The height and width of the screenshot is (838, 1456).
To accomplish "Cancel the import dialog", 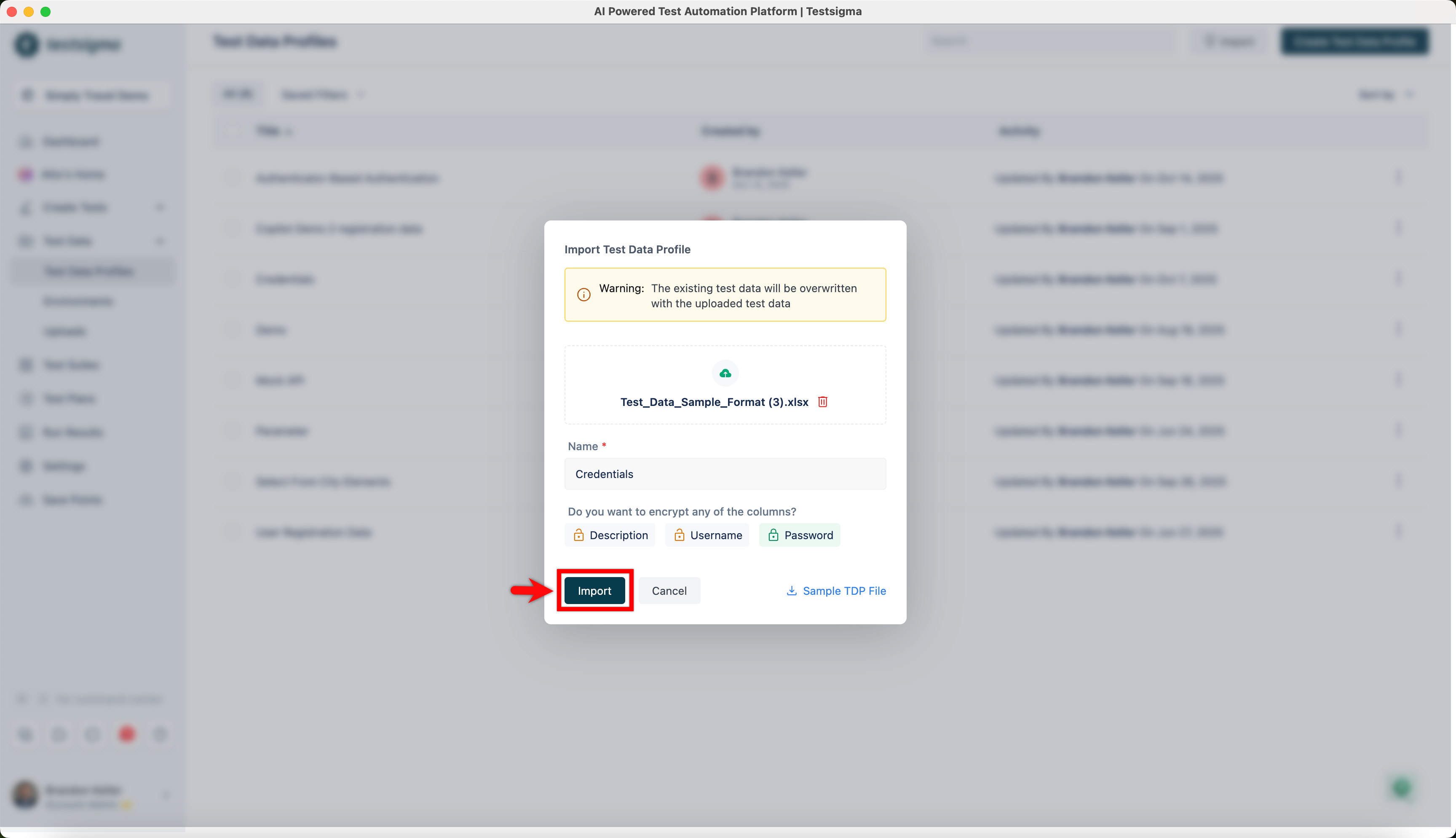I will 669,591.
